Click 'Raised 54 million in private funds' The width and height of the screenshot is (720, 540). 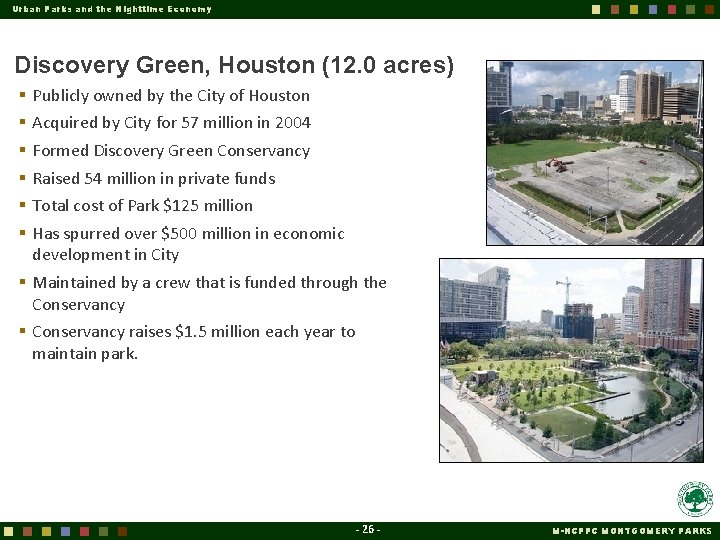pos(154,178)
